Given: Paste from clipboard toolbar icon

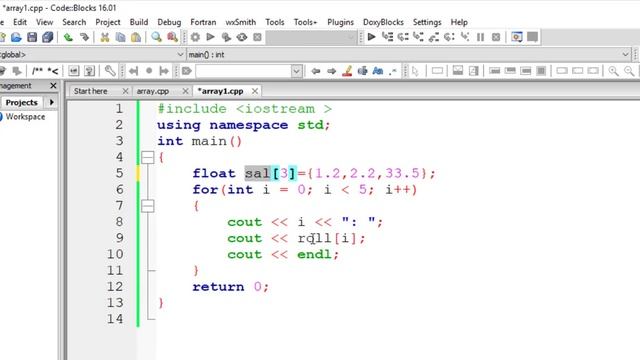Looking at the screenshot, I should point(136,38).
